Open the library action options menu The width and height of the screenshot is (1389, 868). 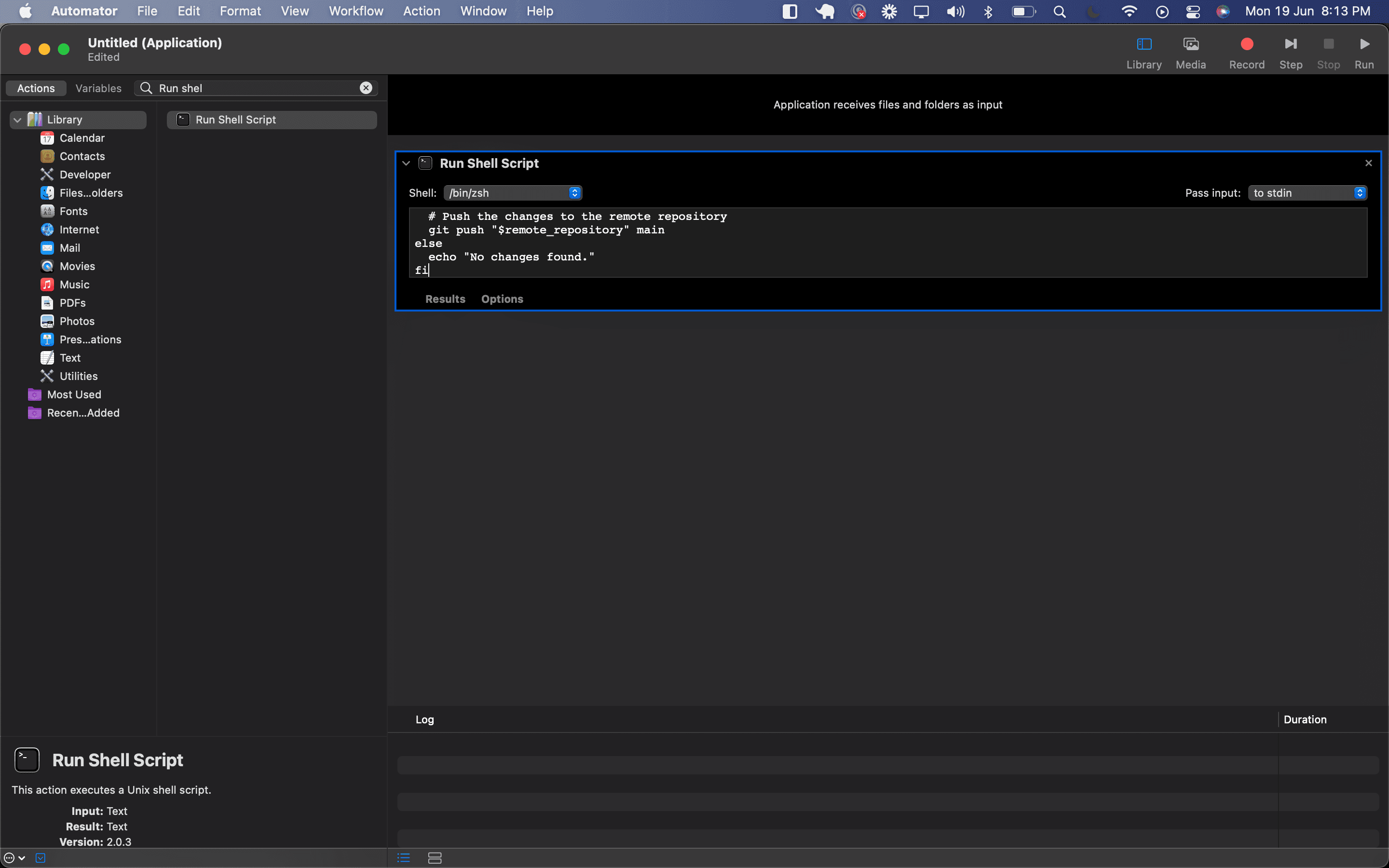click(x=14, y=858)
